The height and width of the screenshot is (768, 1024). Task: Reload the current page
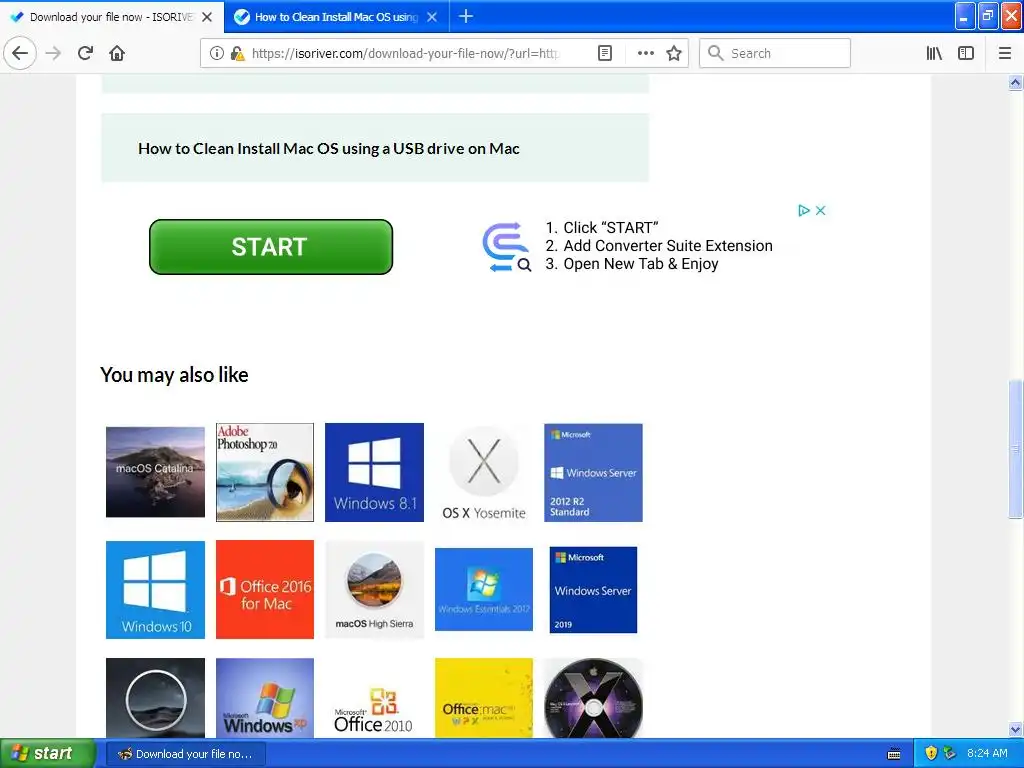click(x=85, y=53)
